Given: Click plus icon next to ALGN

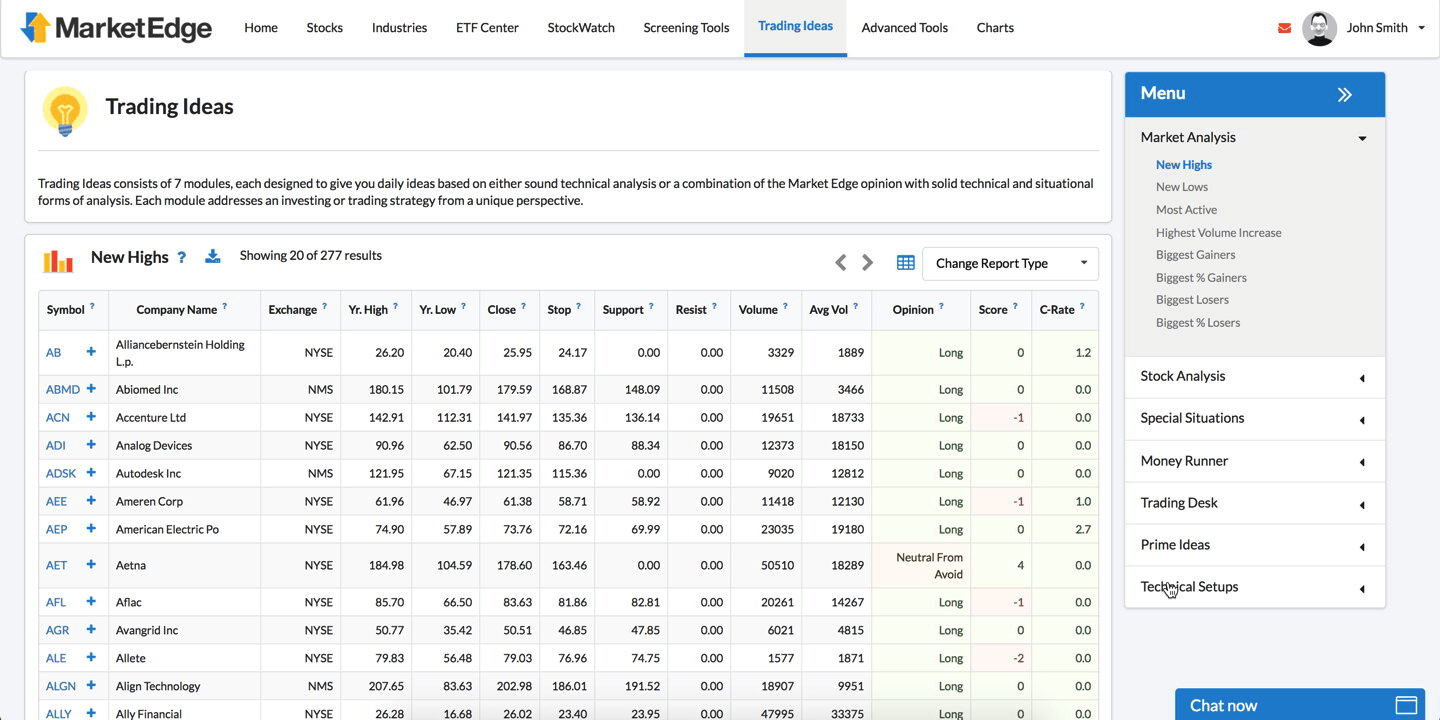Looking at the screenshot, I should coord(91,685).
